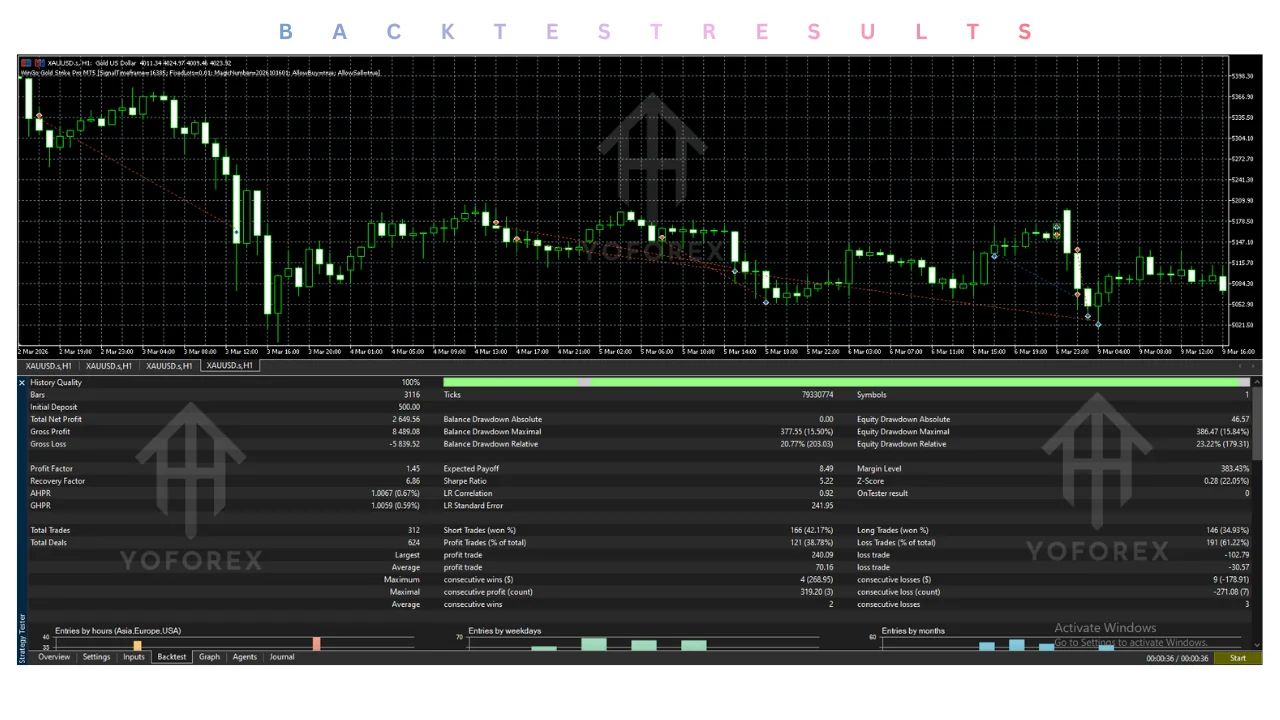
Task: Click the Initial Deposit row label
Action: tap(54, 407)
